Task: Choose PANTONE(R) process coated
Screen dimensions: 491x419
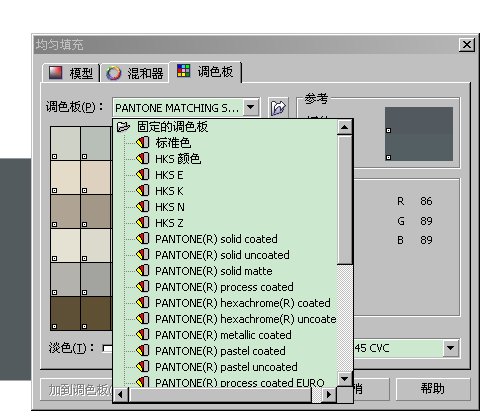Action: 224,287
